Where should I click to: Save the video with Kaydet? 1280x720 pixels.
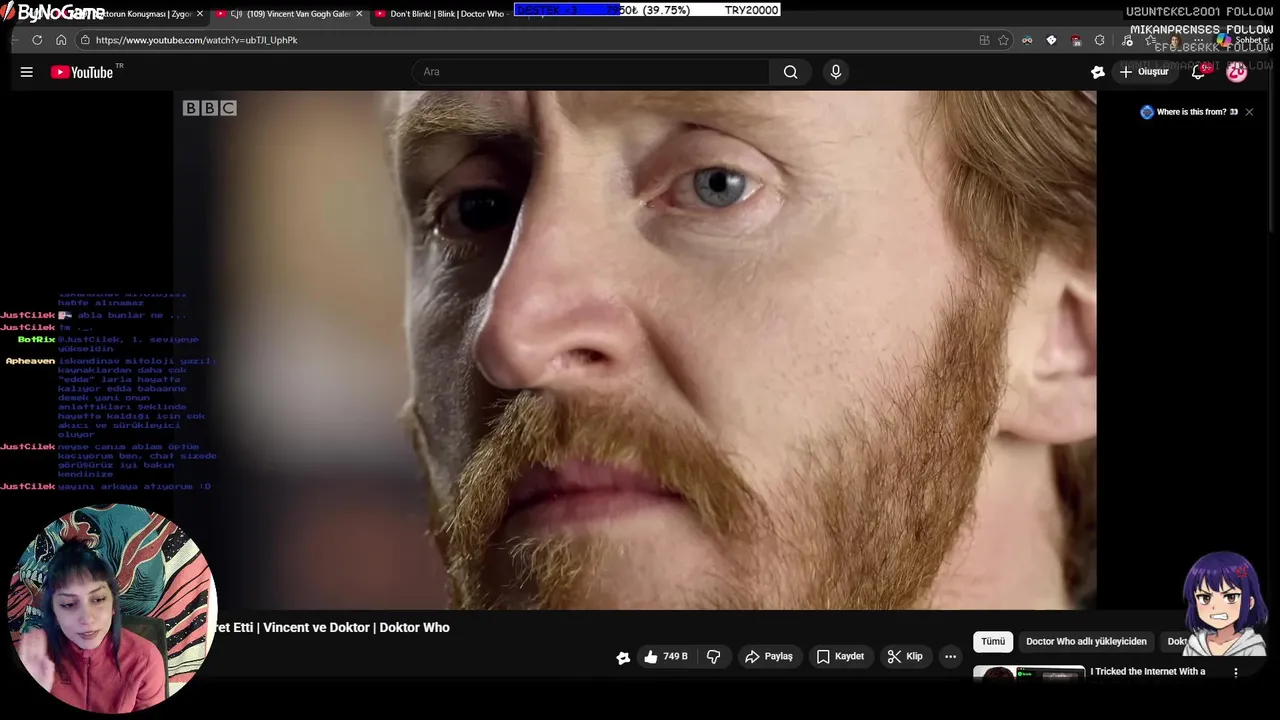pos(840,657)
